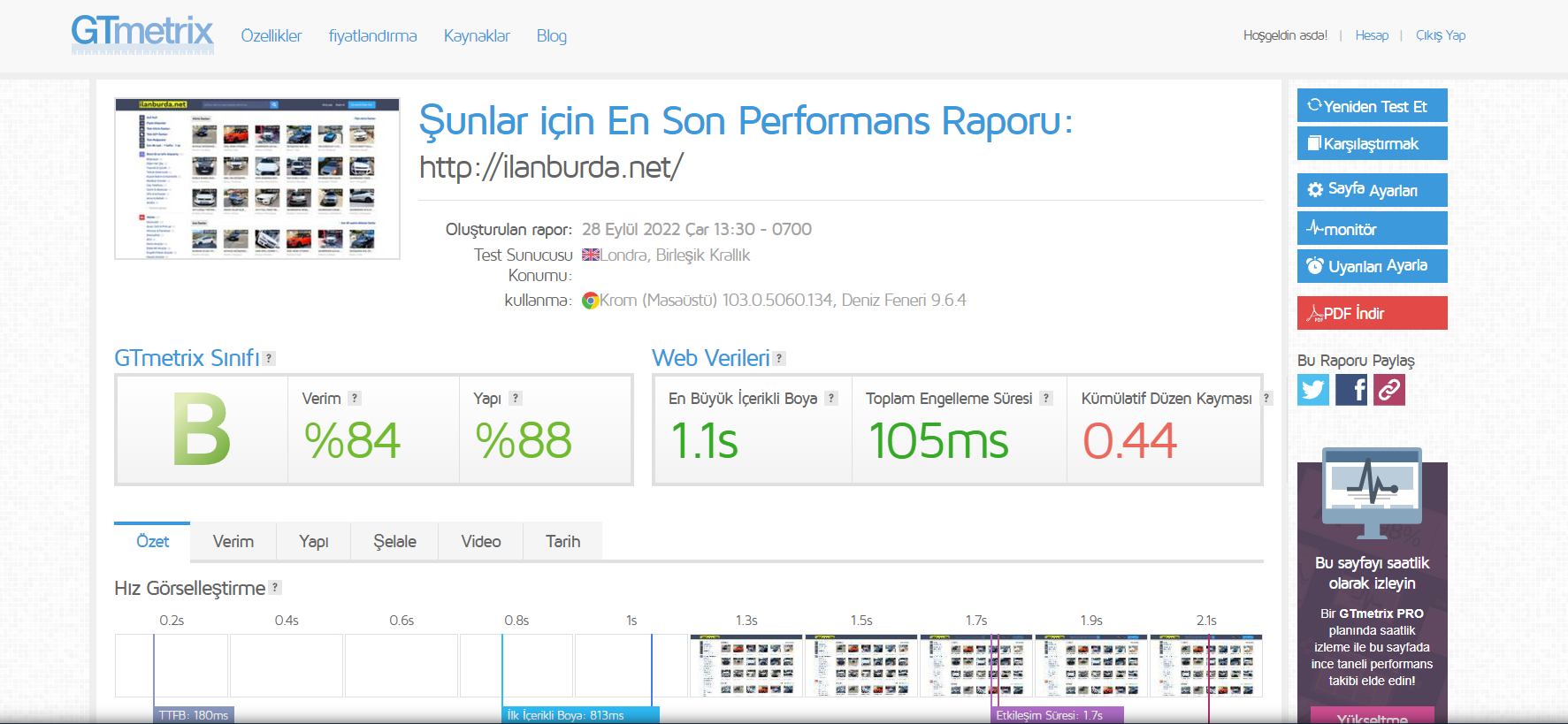This screenshot has width=1568, height=724.
Task: Open the ilanburda.net URL link
Action: (x=551, y=166)
